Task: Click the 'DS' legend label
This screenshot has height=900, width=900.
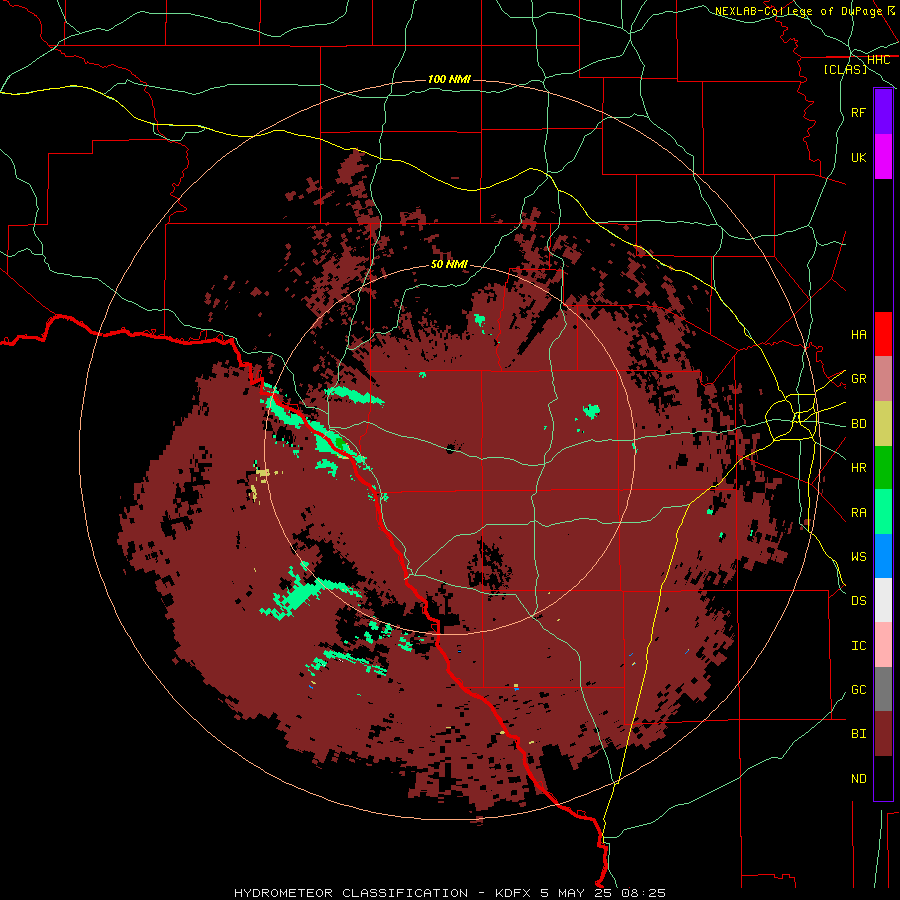Action: 858,601
